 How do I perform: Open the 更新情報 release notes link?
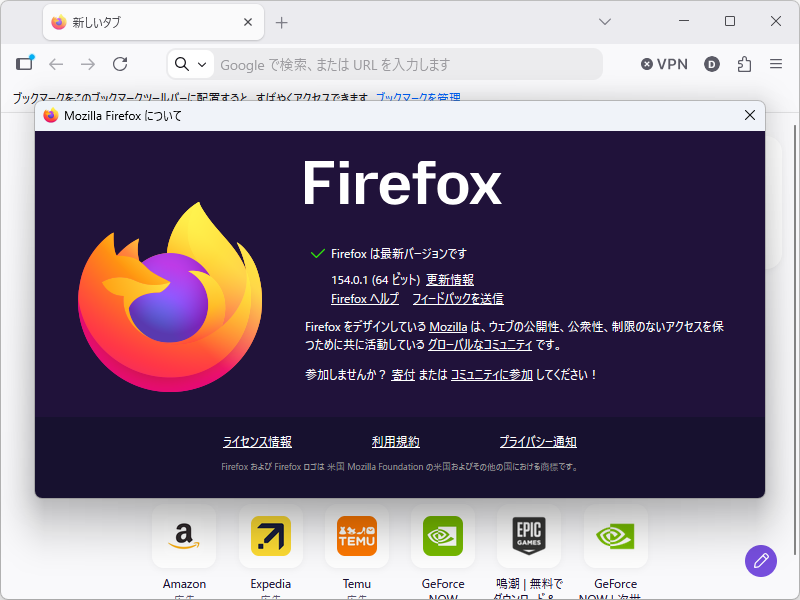[x=450, y=280]
